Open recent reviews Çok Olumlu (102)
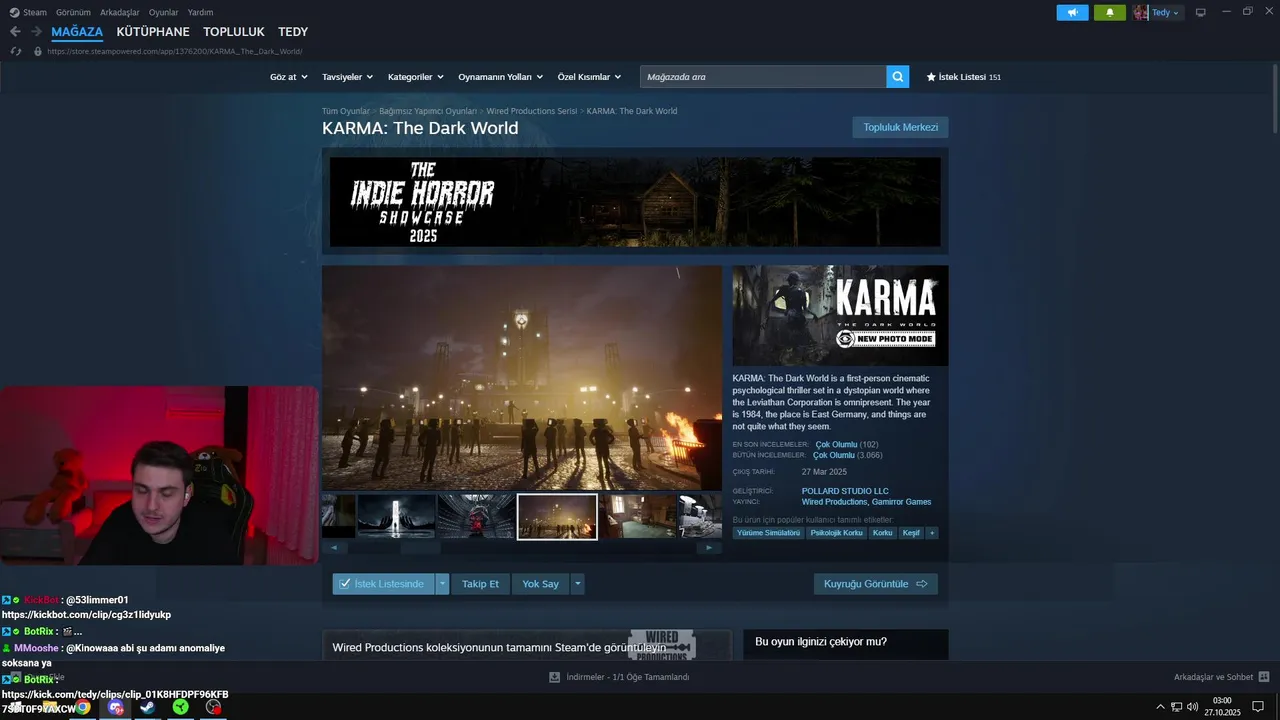This screenshot has height=720, width=1280. 846,444
